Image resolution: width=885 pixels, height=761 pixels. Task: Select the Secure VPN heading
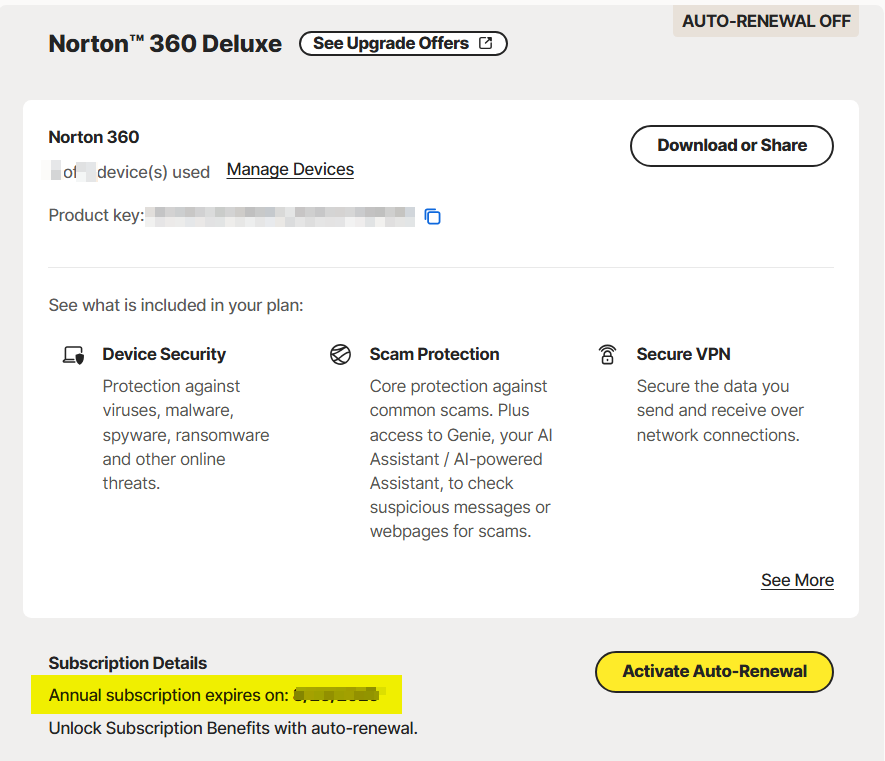[683, 354]
